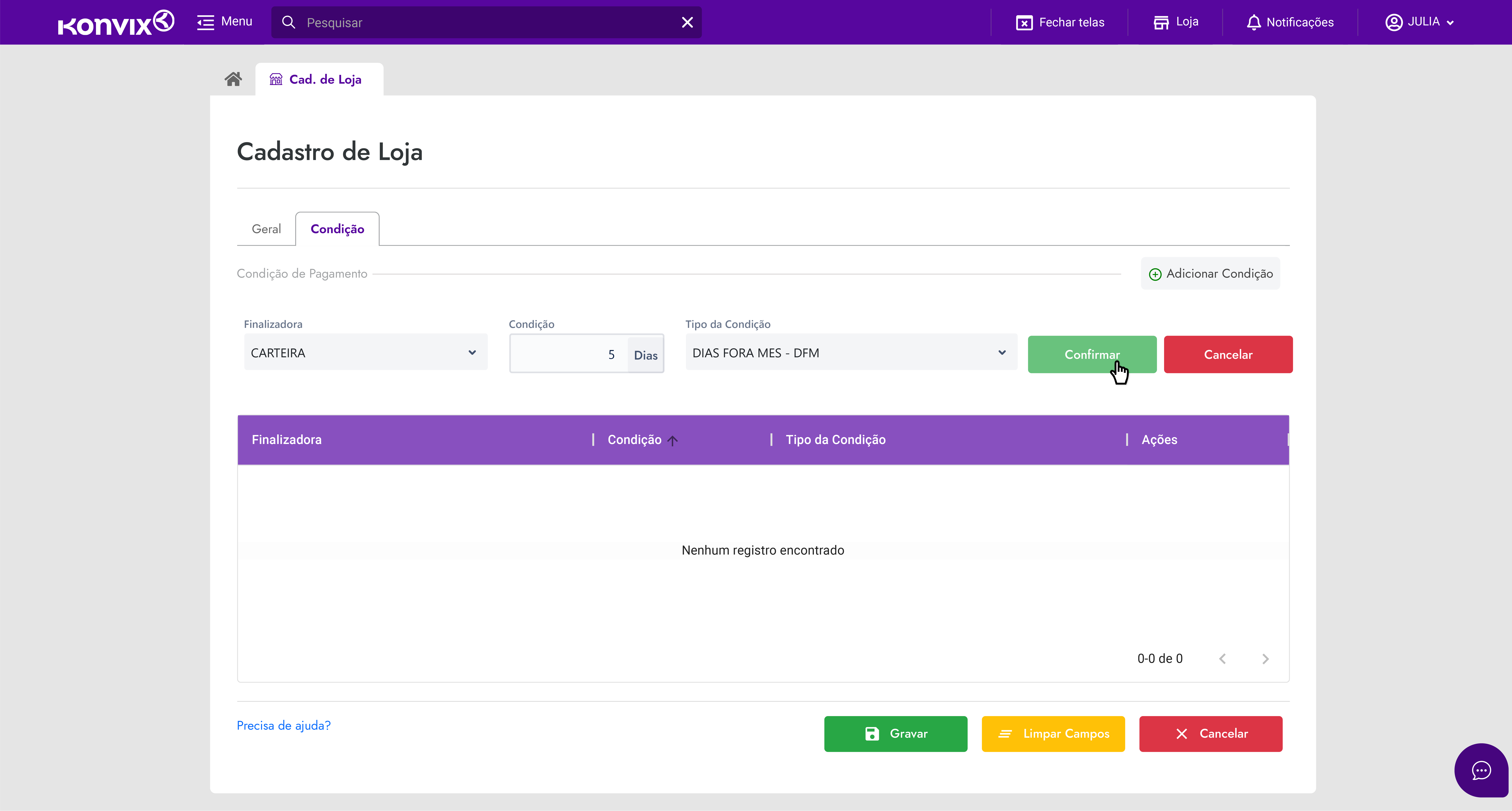
Task: Open the Menu hamburger icon
Action: click(x=205, y=22)
